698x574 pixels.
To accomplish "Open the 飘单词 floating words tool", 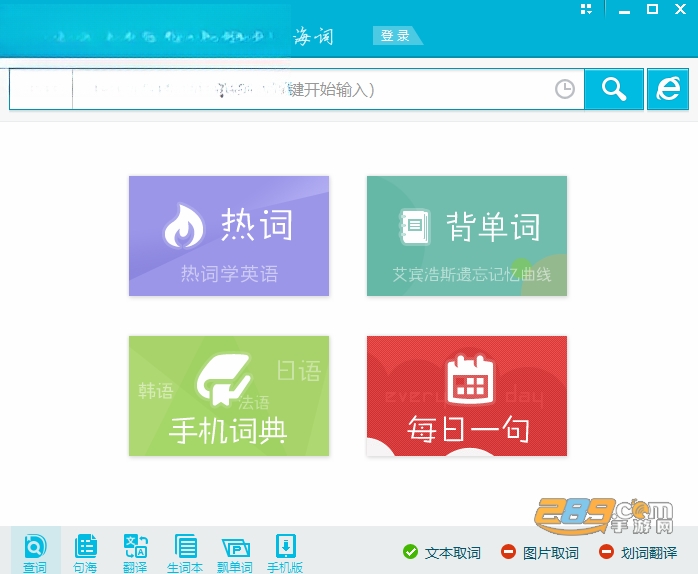I will click(x=235, y=552).
